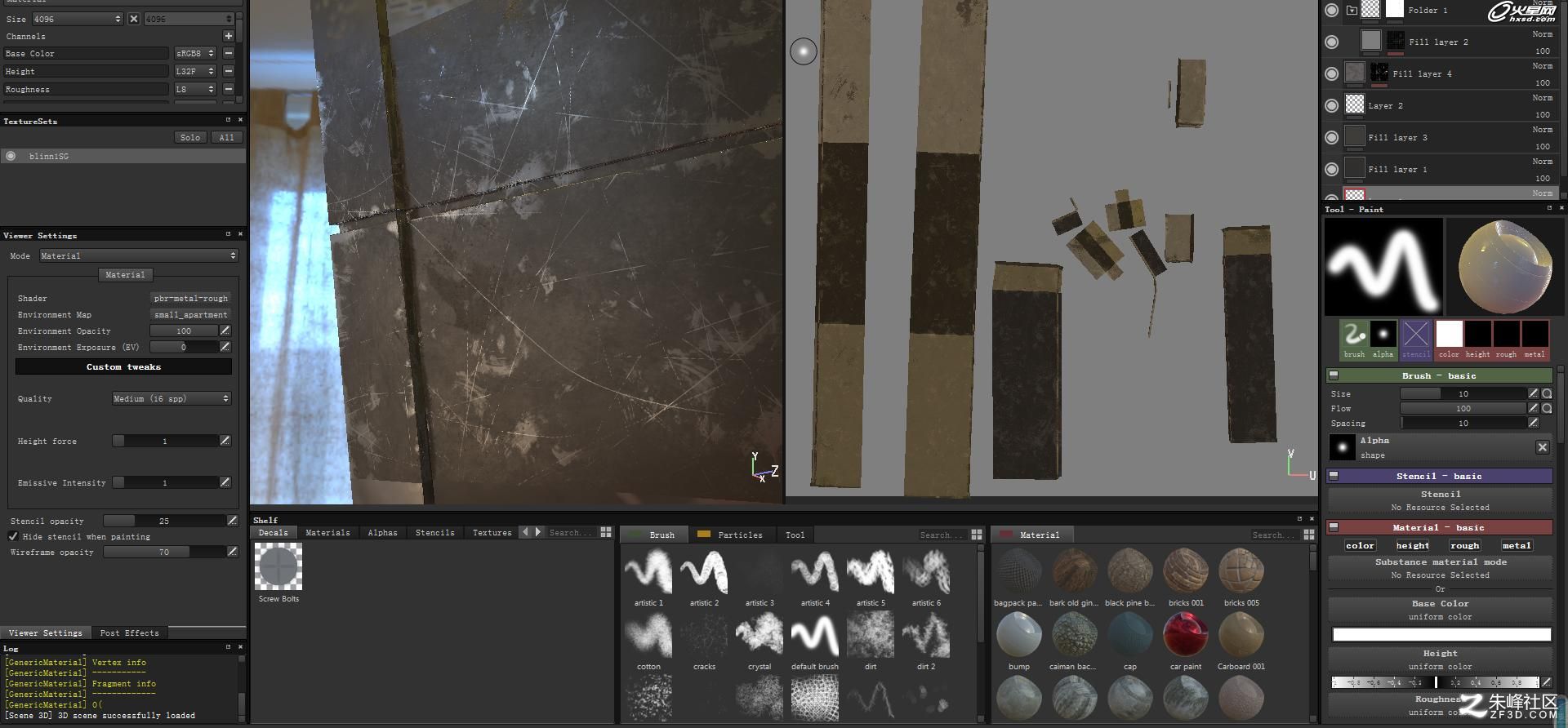Change Brush shelf grid view icon
1568x728 pixels.
977,535
